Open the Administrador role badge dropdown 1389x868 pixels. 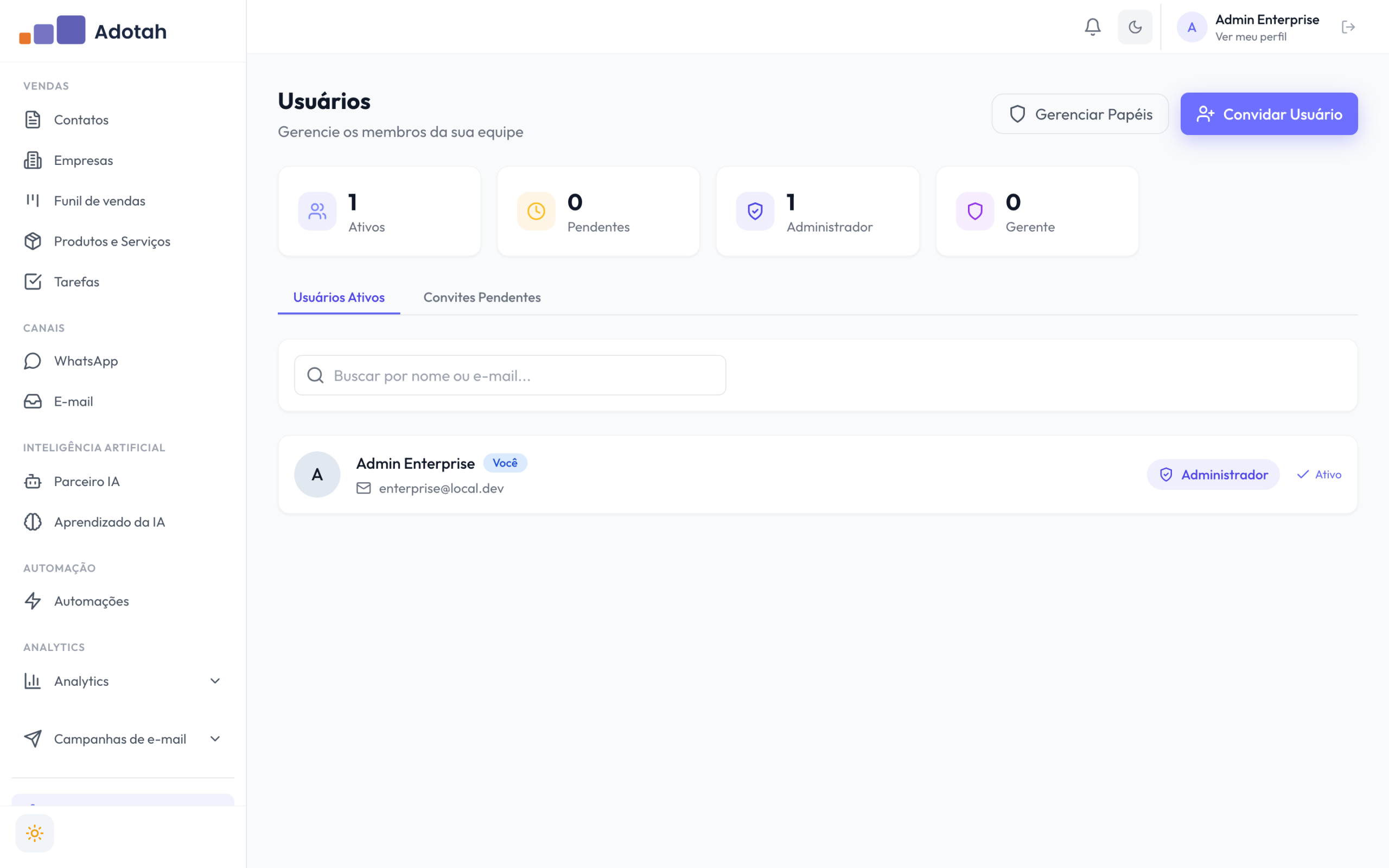pyautogui.click(x=1213, y=474)
